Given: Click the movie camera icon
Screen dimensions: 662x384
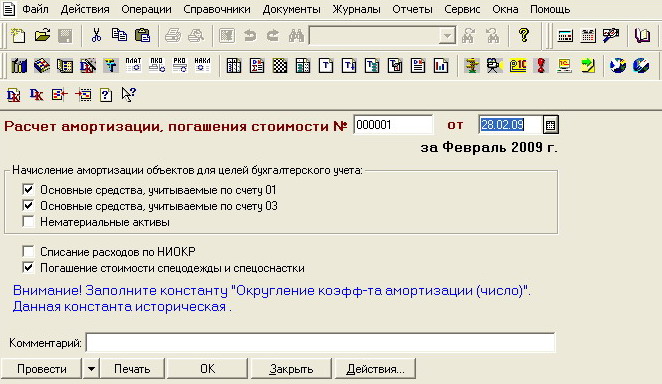Looking at the screenshot, I should 494,66.
